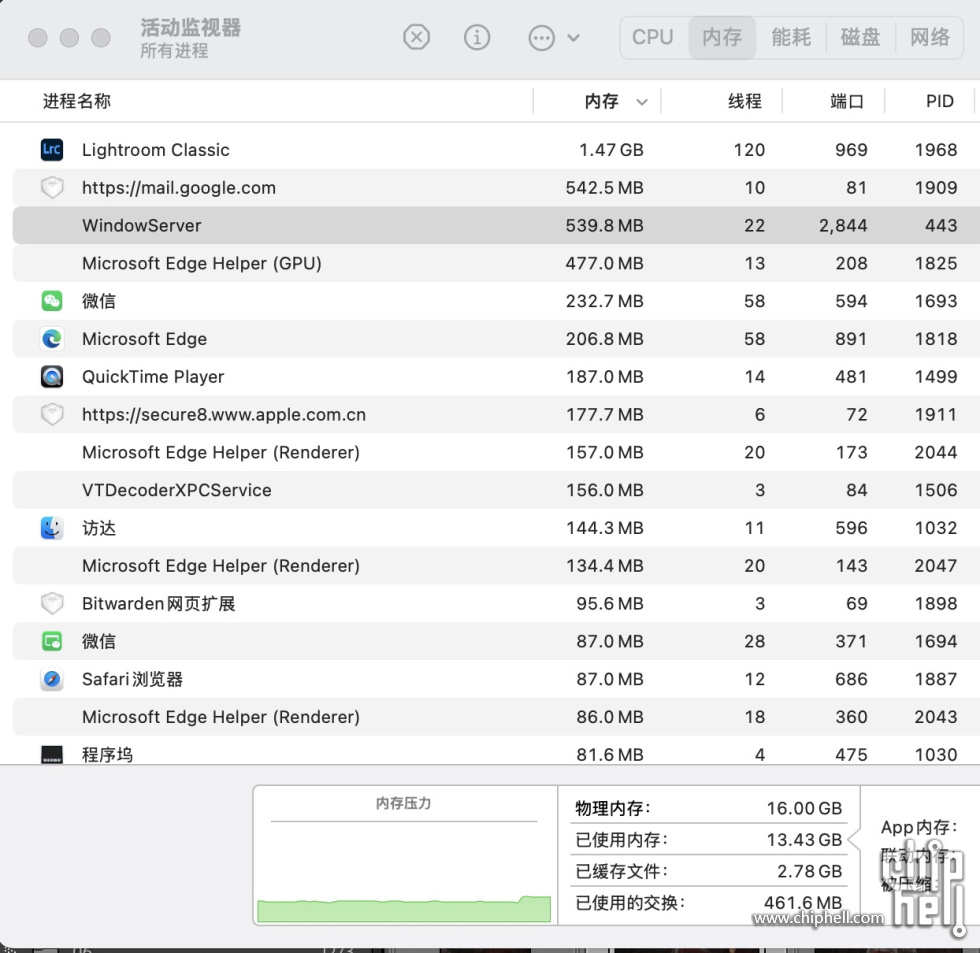The height and width of the screenshot is (953, 980).
Task: Click the shield icon beside https://secure8.www.apple.com.cn
Action: [52, 414]
